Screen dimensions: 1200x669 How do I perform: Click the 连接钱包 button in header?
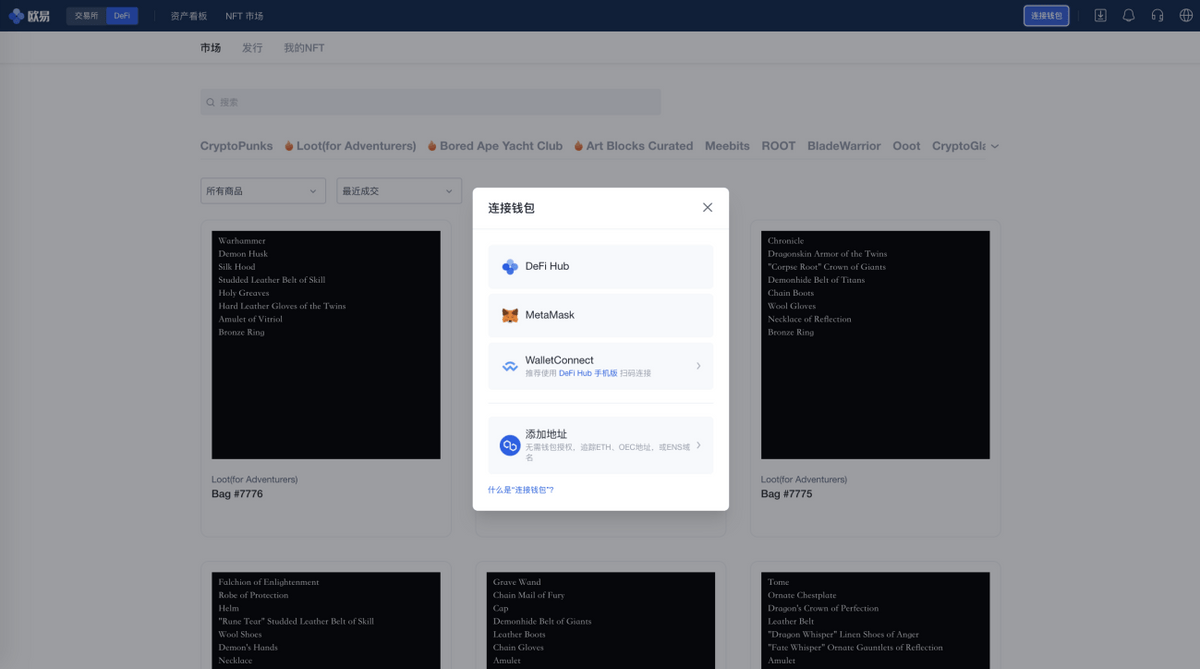pos(1046,15)
